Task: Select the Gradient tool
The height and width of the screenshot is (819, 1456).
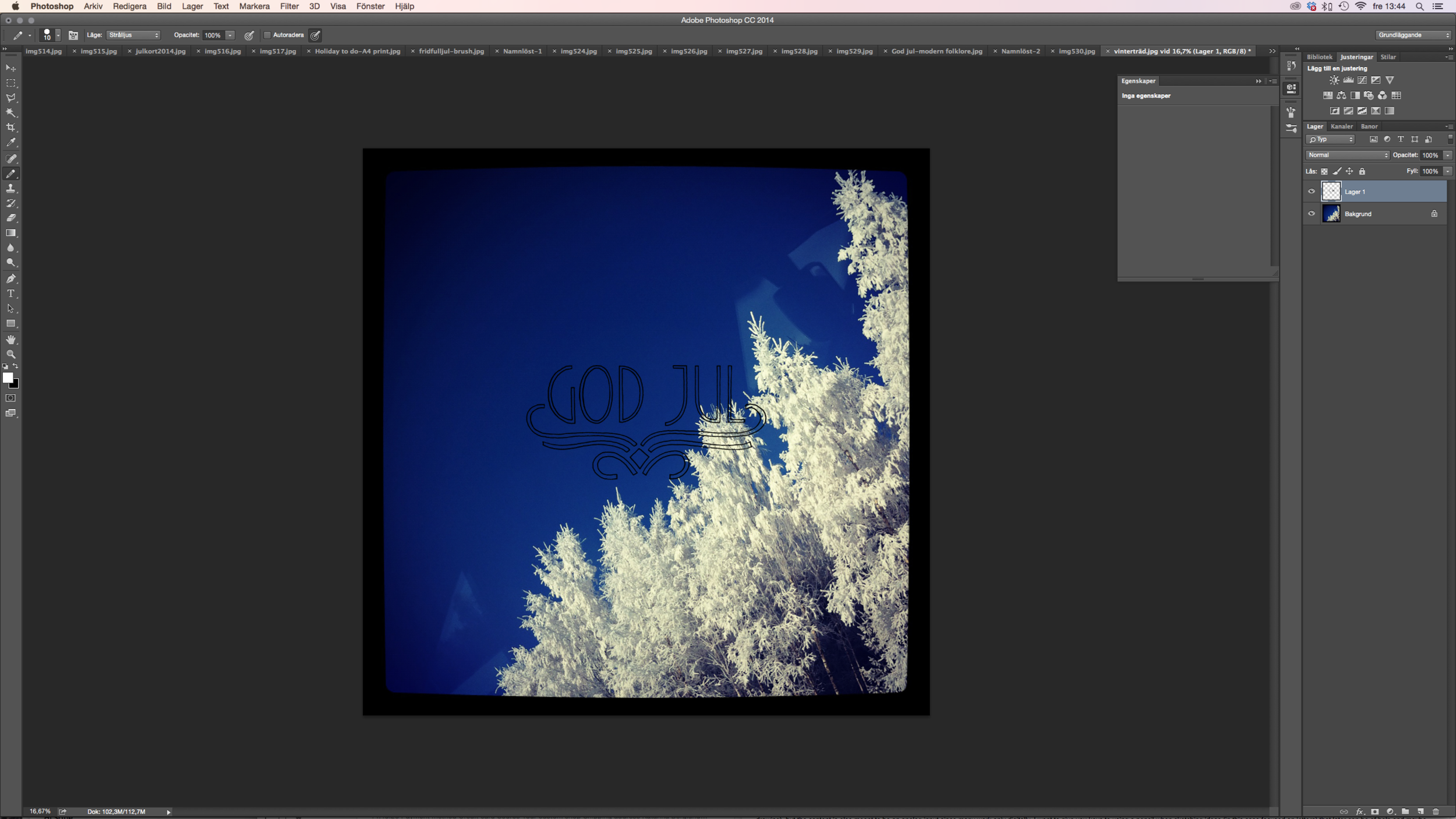Action: click(10, 233)
